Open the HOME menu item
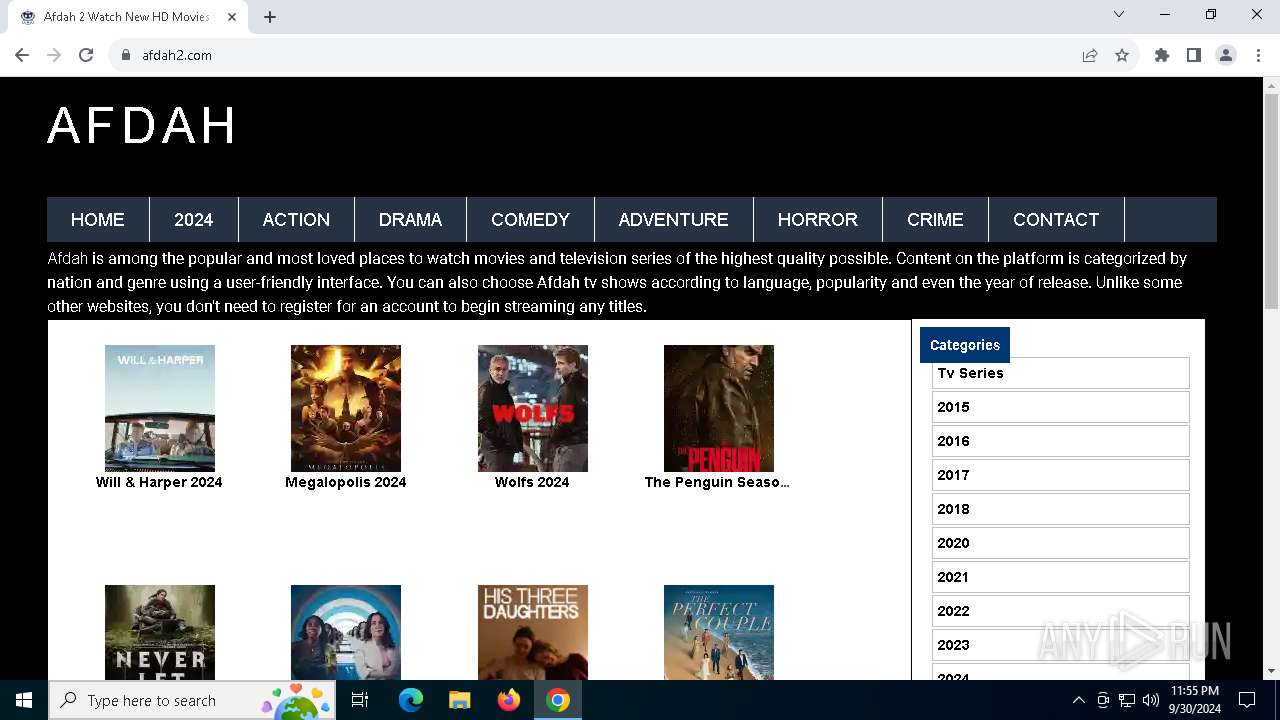 point(98,220)
